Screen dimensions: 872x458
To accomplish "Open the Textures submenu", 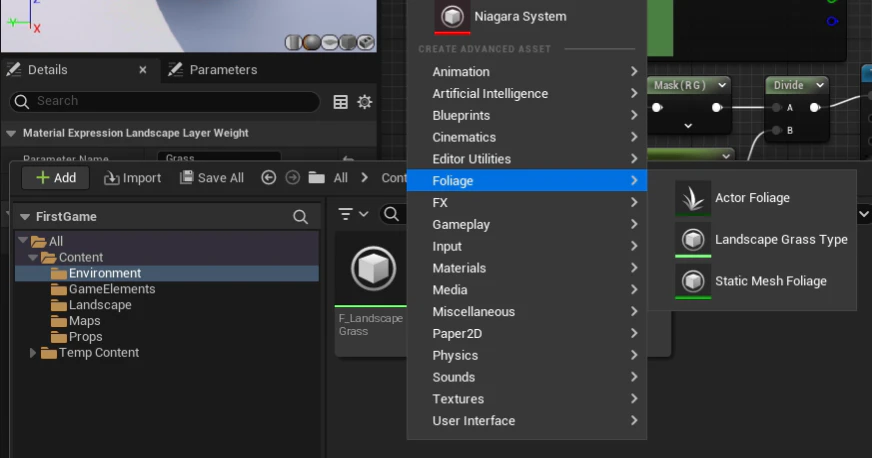I will [527, 399].
